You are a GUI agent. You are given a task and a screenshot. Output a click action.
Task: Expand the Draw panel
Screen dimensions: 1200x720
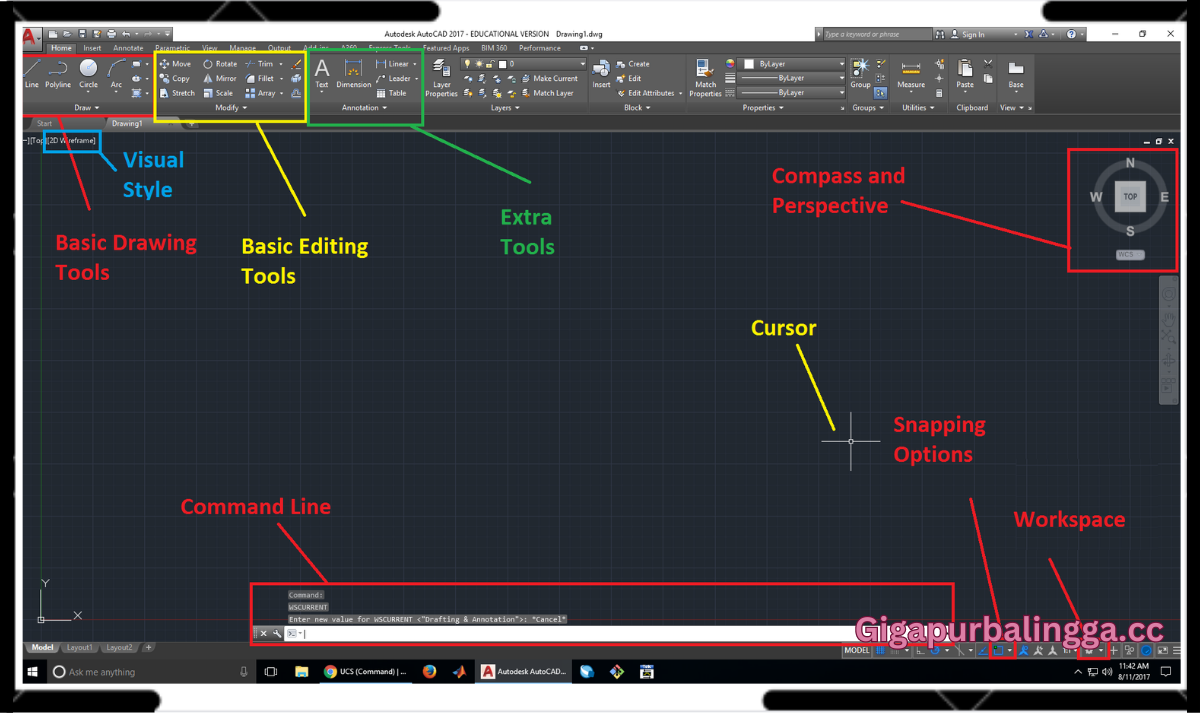tap(87, 107)
